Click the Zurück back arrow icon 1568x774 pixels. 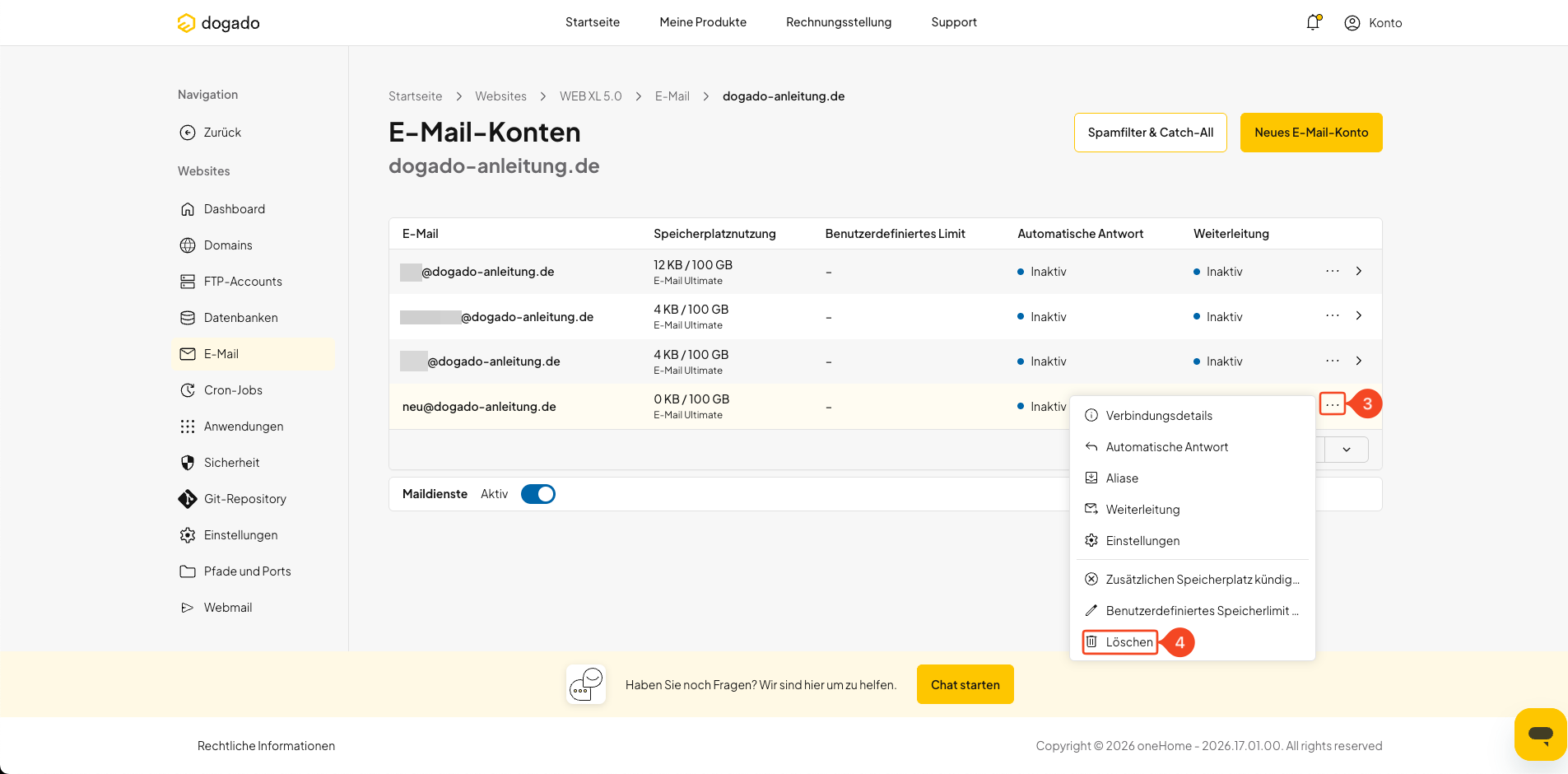pyautogui.click(x=188, y=133)
